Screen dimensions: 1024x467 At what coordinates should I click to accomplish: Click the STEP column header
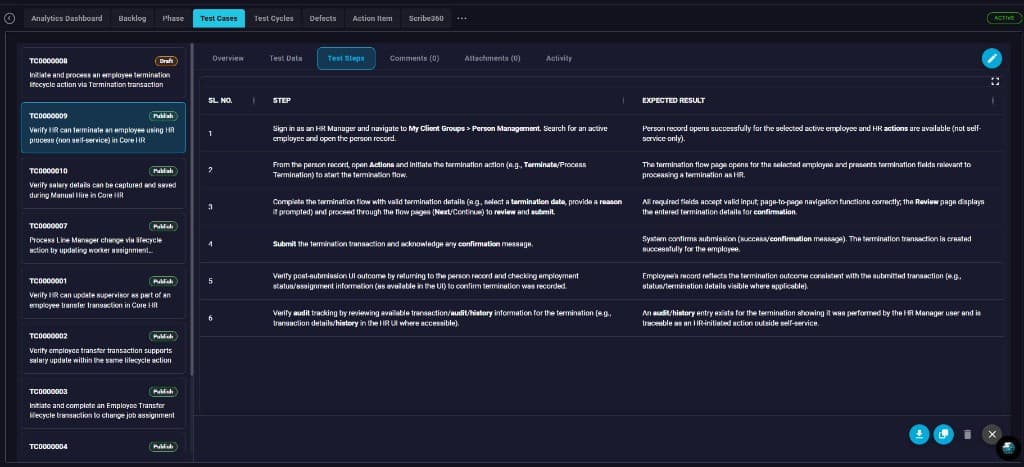pyautogui.click(x=281, y=101)
